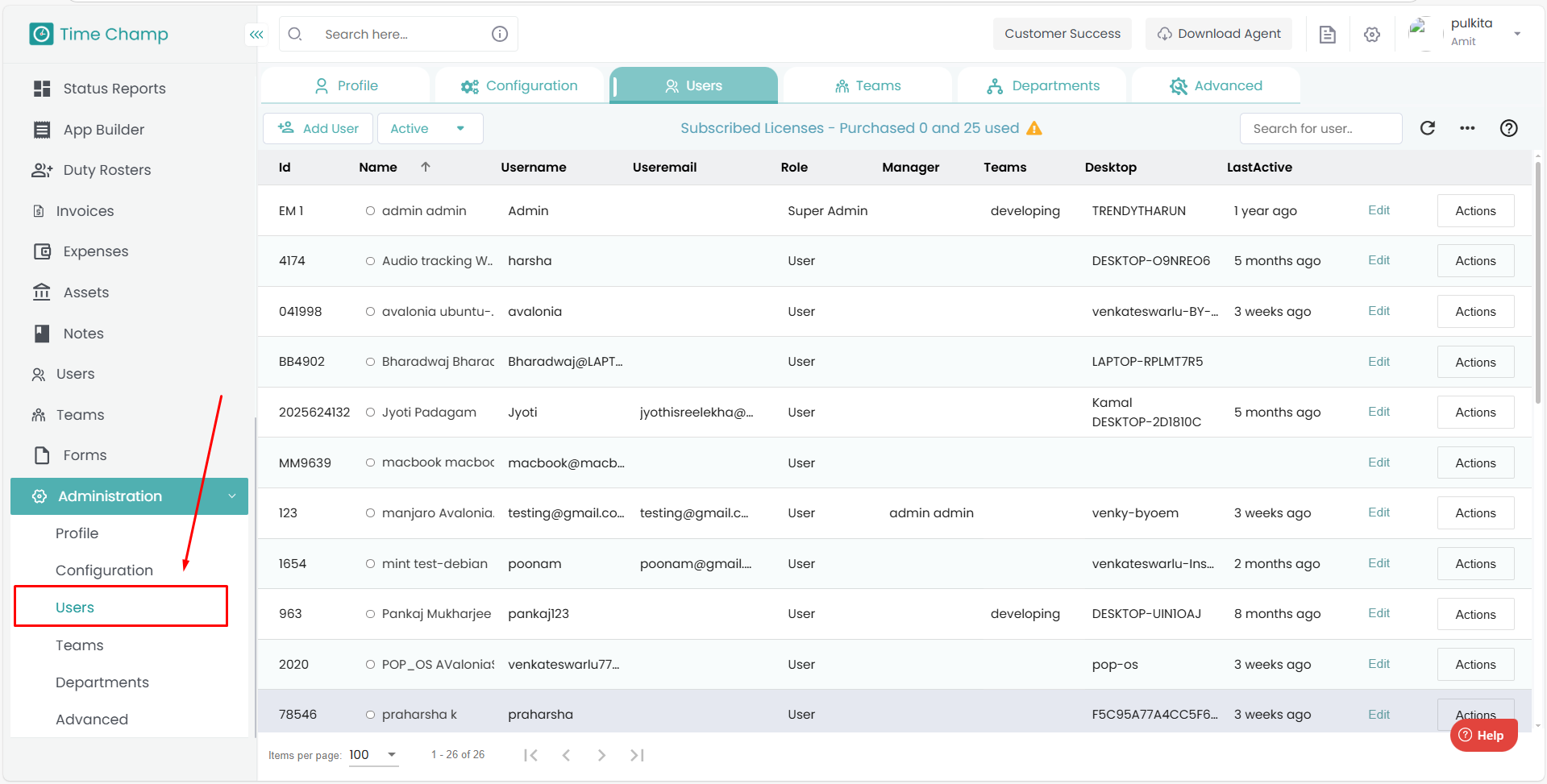Click the Invoices sidebar icon
Viewport: 1547px width, 784px height.
coord(39,211)
